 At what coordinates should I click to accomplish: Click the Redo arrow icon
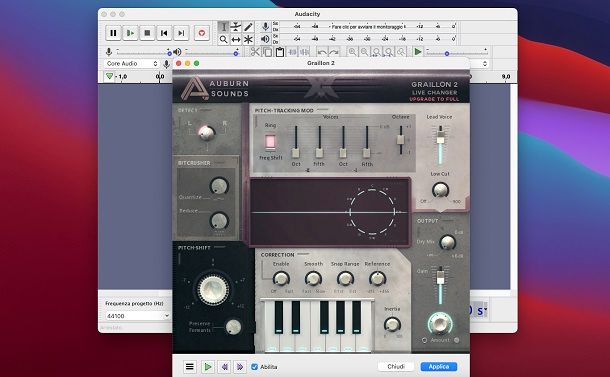[334, 52]
